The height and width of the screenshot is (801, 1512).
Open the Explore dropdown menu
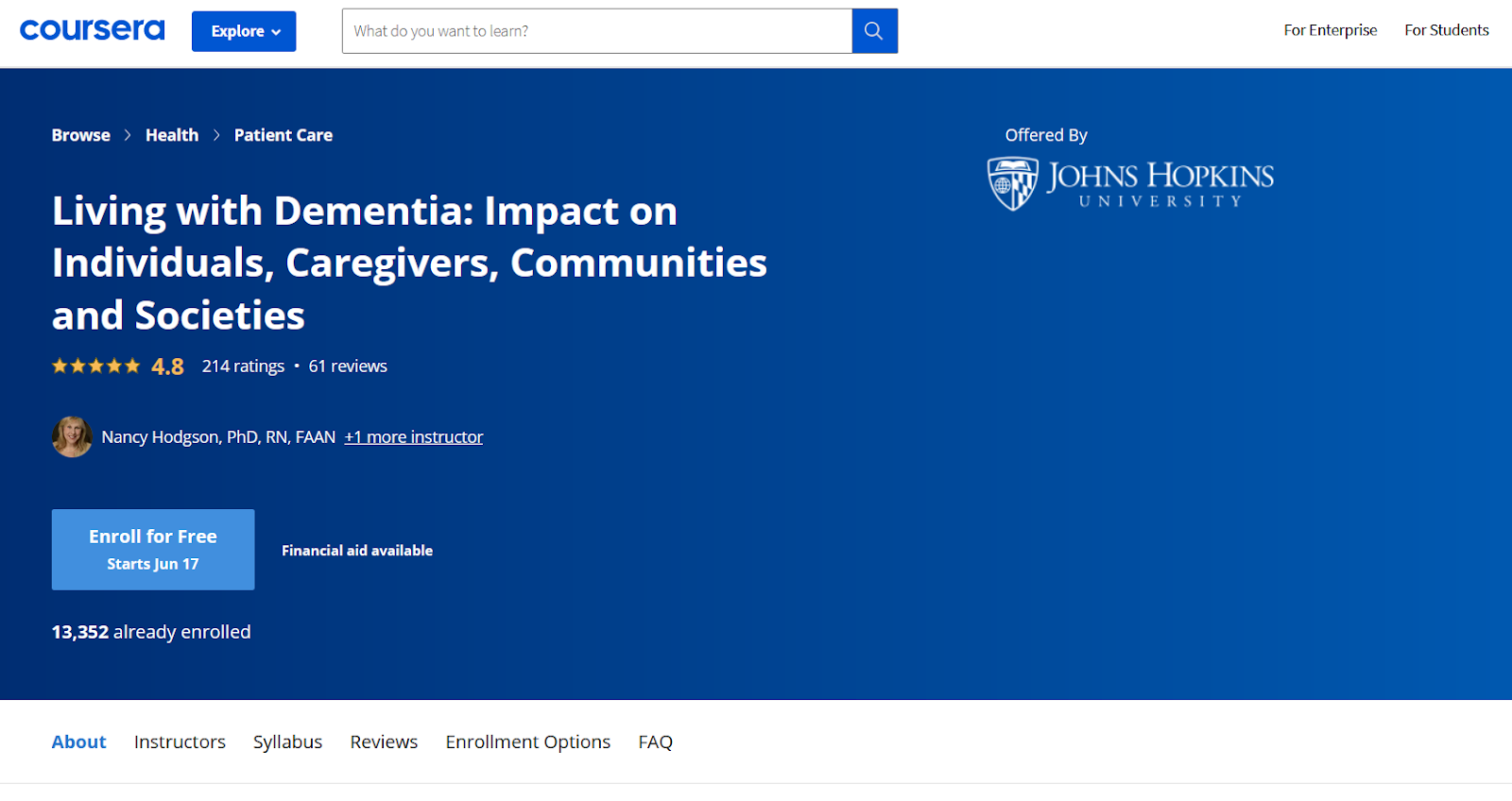pyautogui.click(x=244, y=31)
